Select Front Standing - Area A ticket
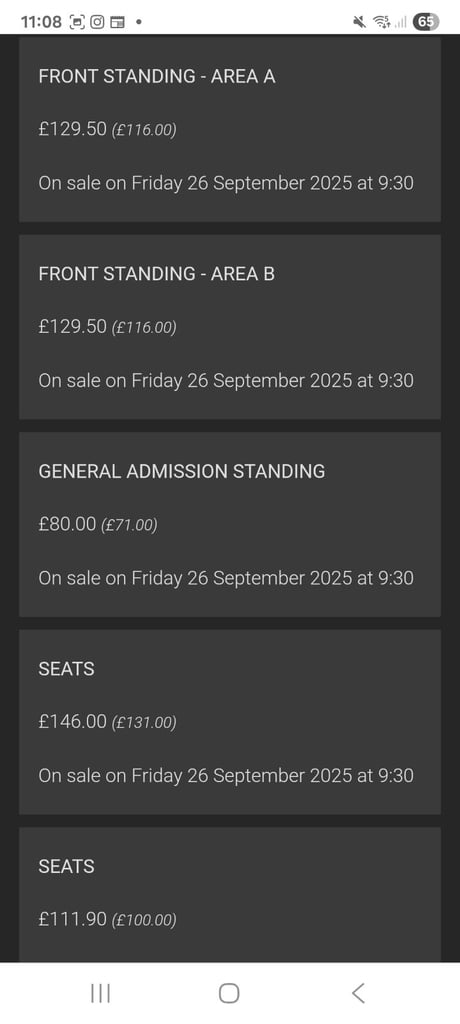 (229, 129)
